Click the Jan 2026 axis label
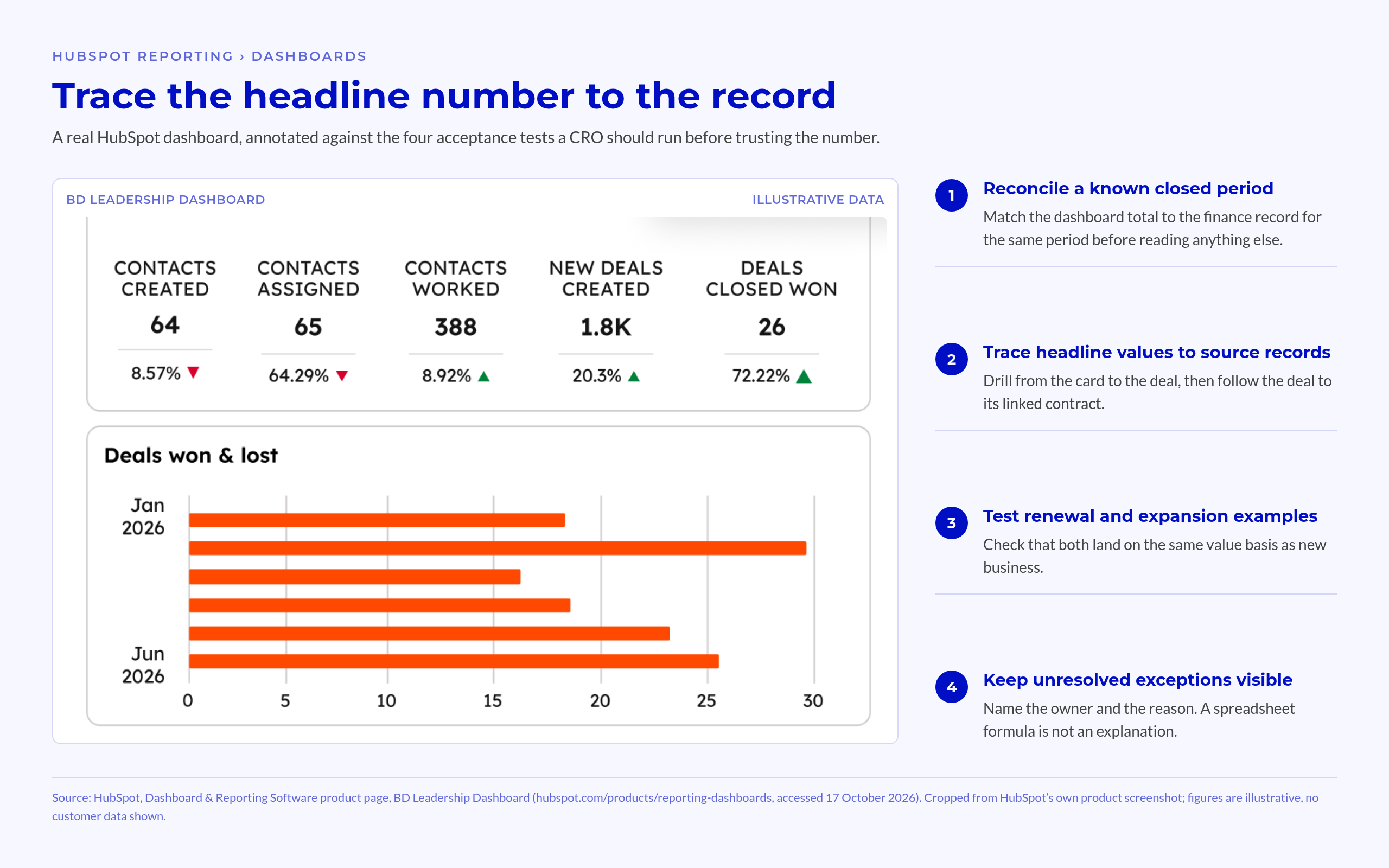The image size is (1389, 868). pyautogui.click(x=143, y=516)
